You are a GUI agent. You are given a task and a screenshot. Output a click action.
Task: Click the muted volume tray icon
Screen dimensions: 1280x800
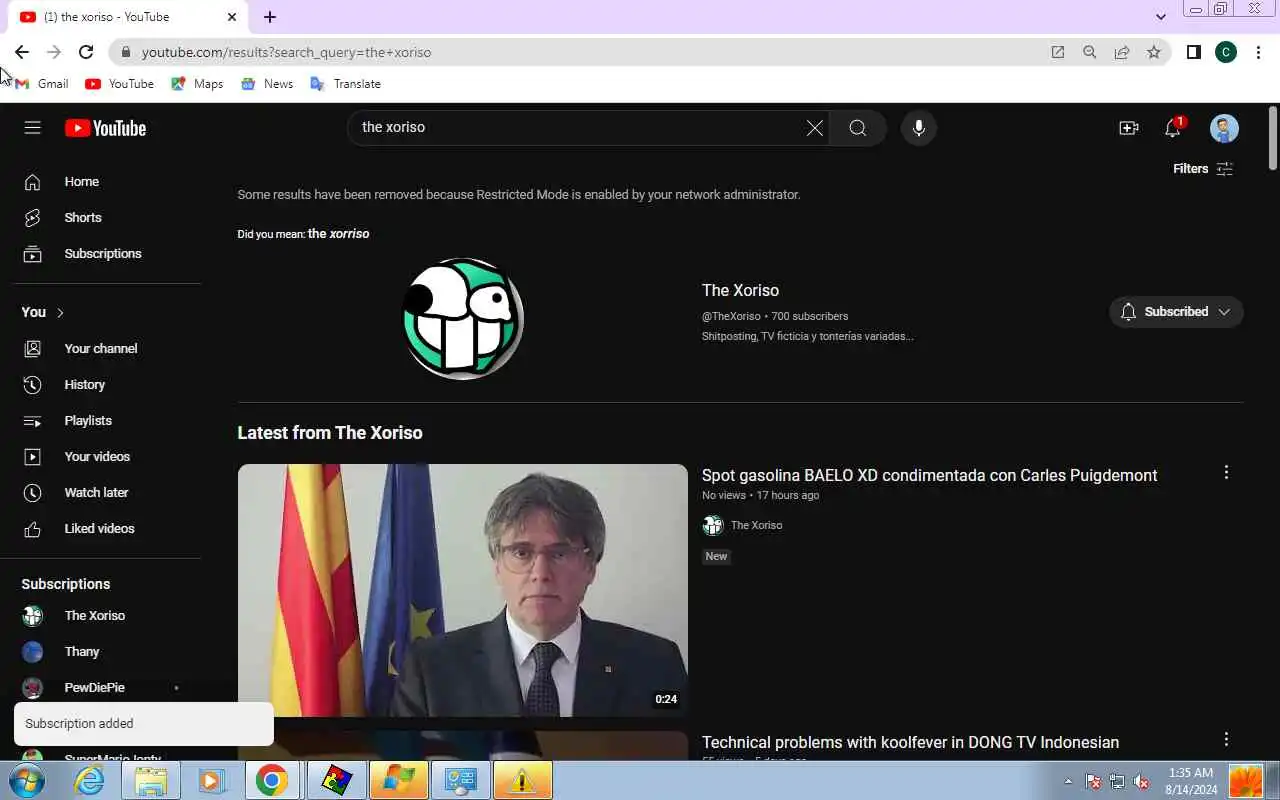click(x=1140, y=782)
